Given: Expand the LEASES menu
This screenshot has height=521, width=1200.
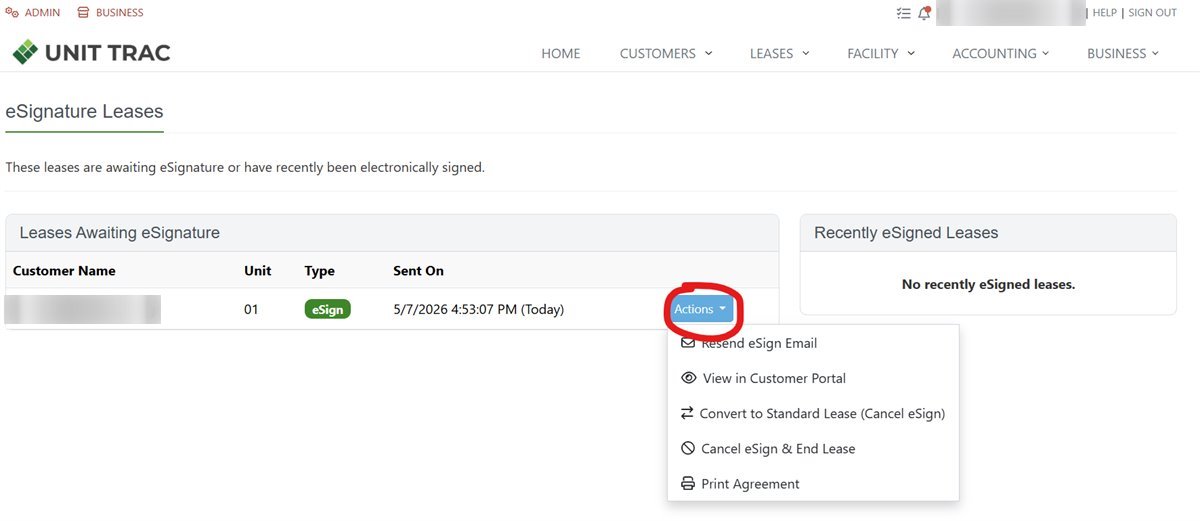Looking at the screenshot, I should tap(780, 54).
